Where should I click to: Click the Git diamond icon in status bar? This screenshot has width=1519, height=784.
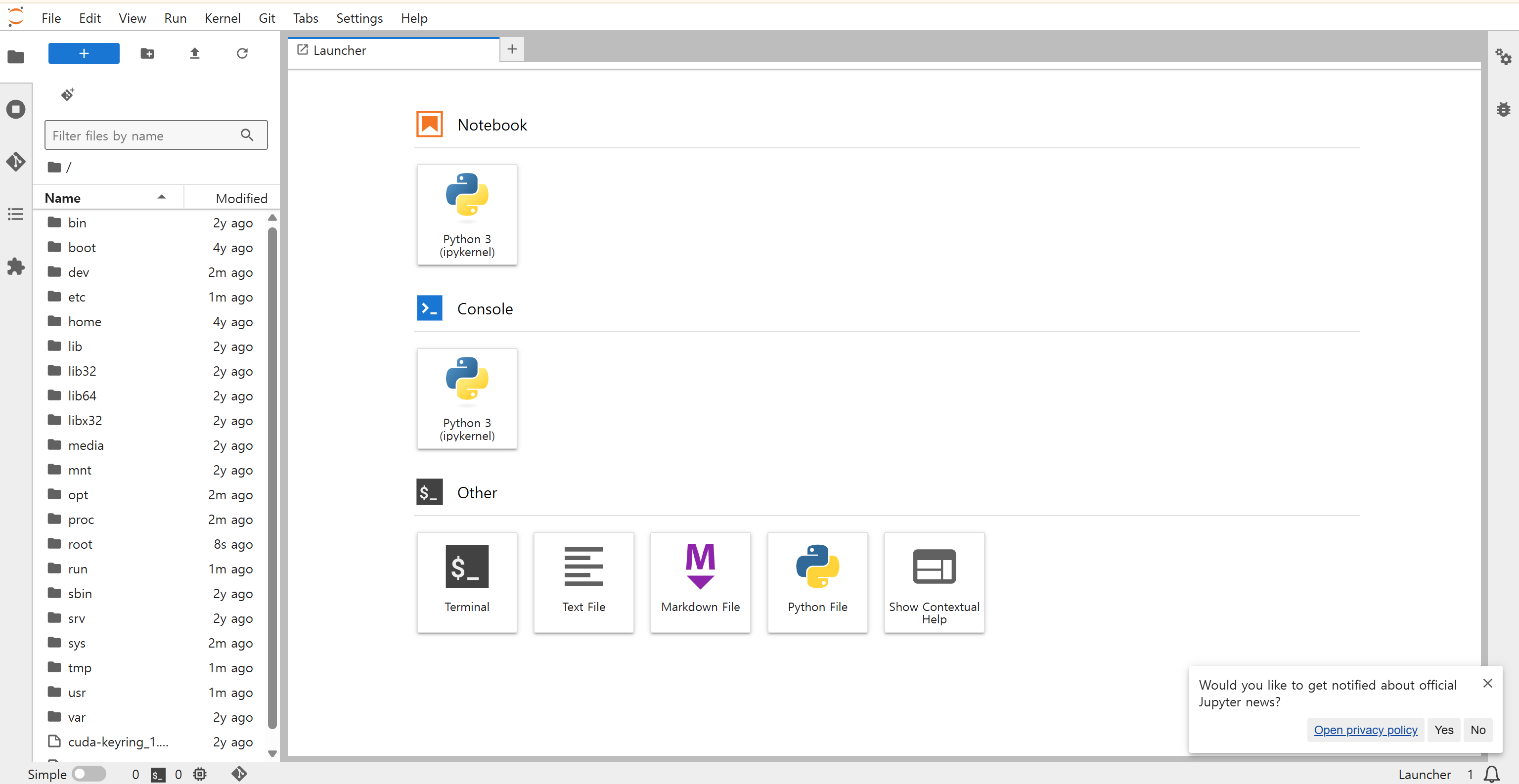(239, 774)
